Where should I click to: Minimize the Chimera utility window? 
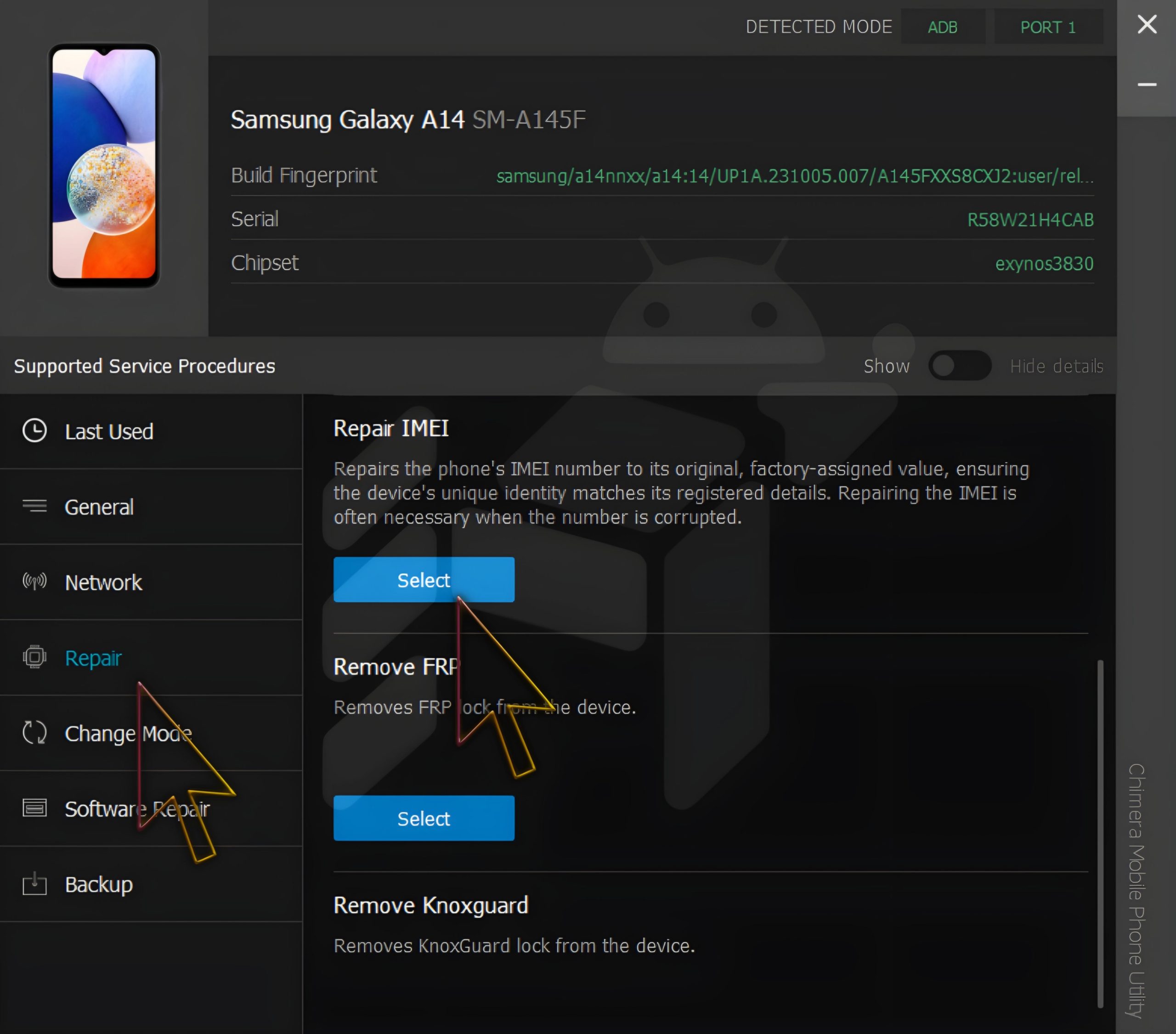[x=1147, y=85]
